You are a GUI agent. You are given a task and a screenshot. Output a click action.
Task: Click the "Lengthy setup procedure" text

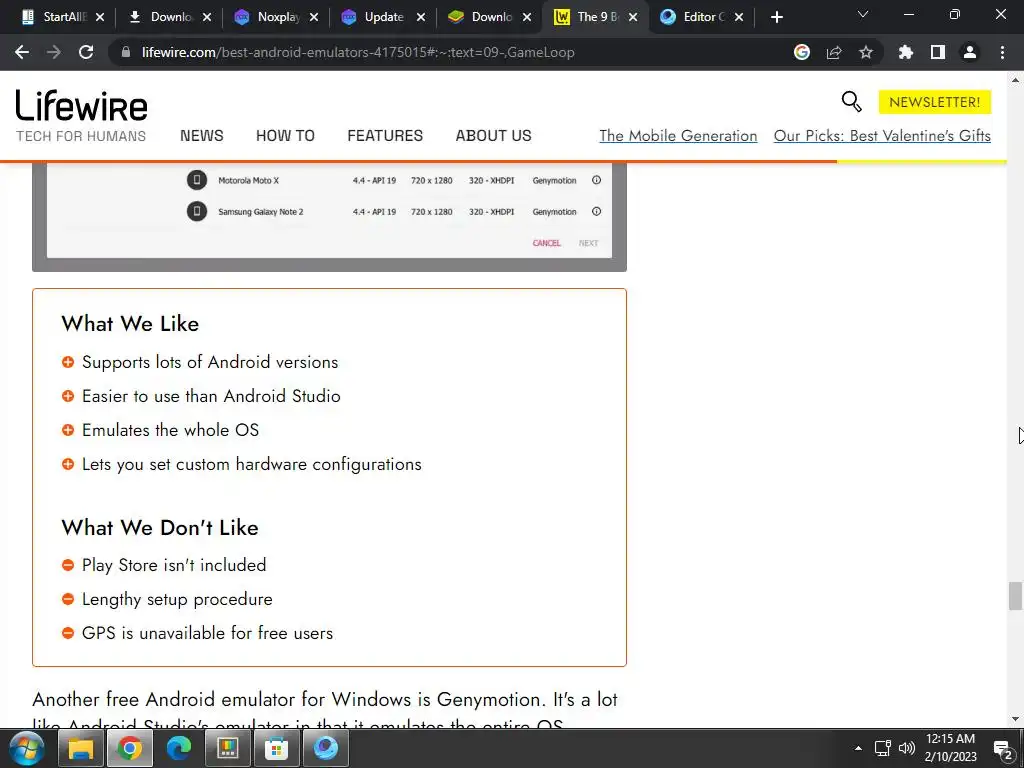(x=177, y=599)
